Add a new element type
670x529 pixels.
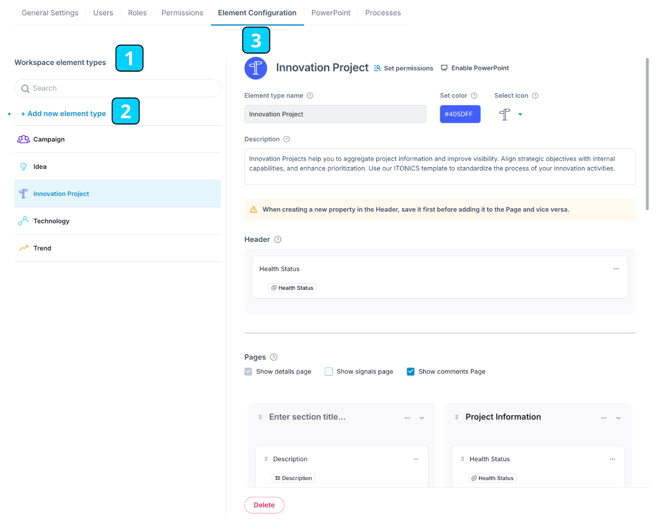coord(63,114)
